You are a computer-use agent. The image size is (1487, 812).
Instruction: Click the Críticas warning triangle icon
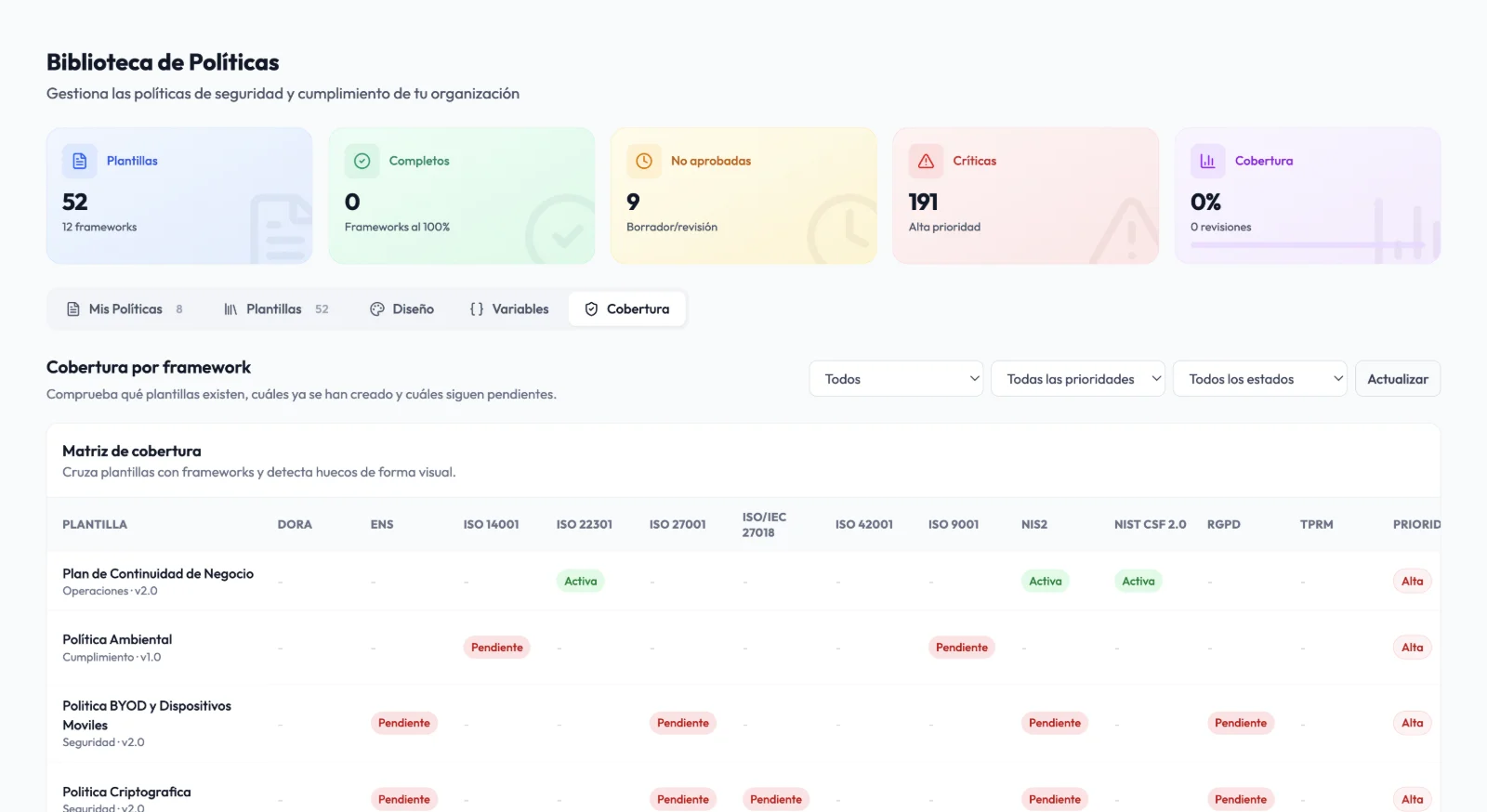tap(926, 161)
